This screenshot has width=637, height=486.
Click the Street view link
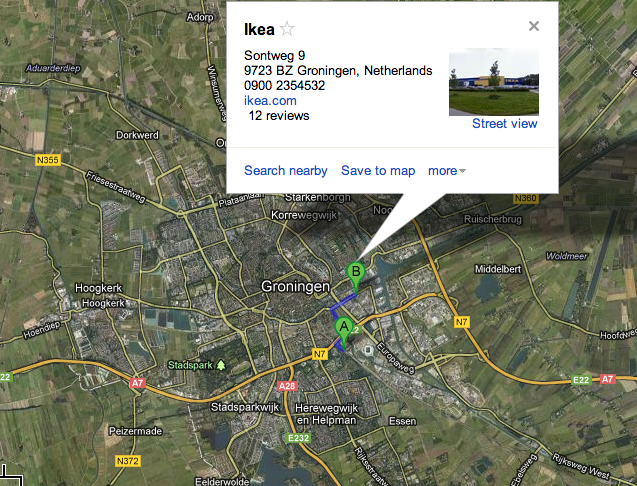pos(505,124)
